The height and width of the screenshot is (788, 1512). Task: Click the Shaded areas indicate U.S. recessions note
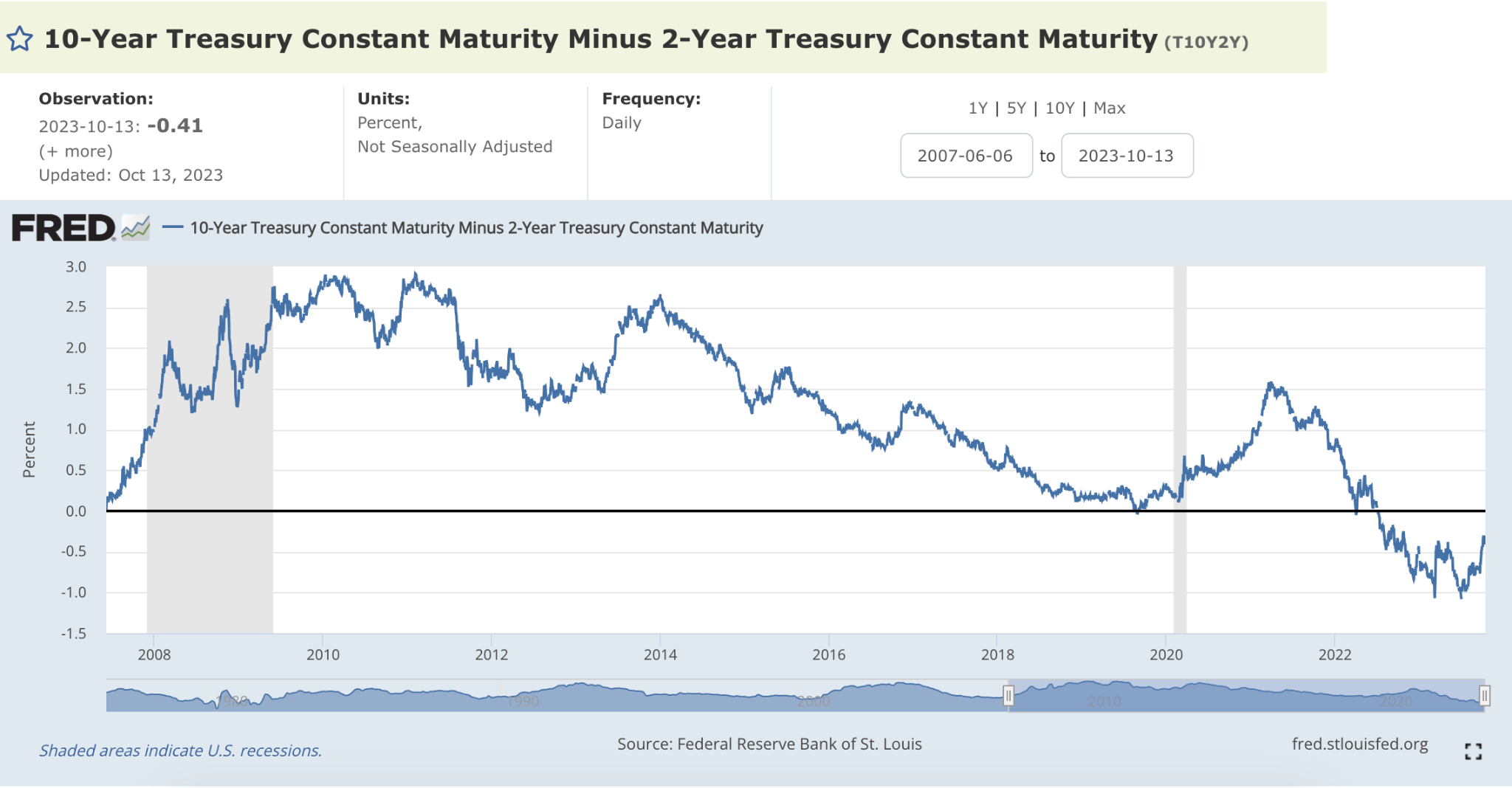[x=180, y=750]
